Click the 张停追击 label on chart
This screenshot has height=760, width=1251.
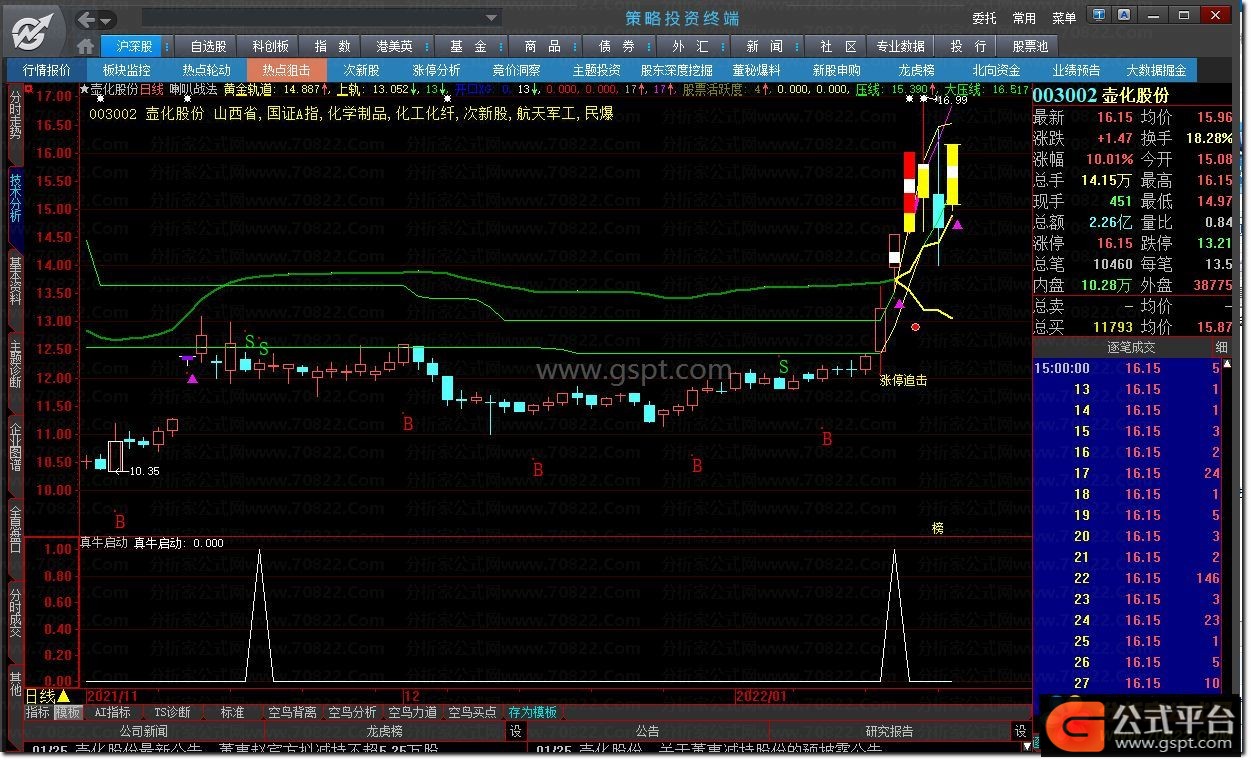click(903, 380)
